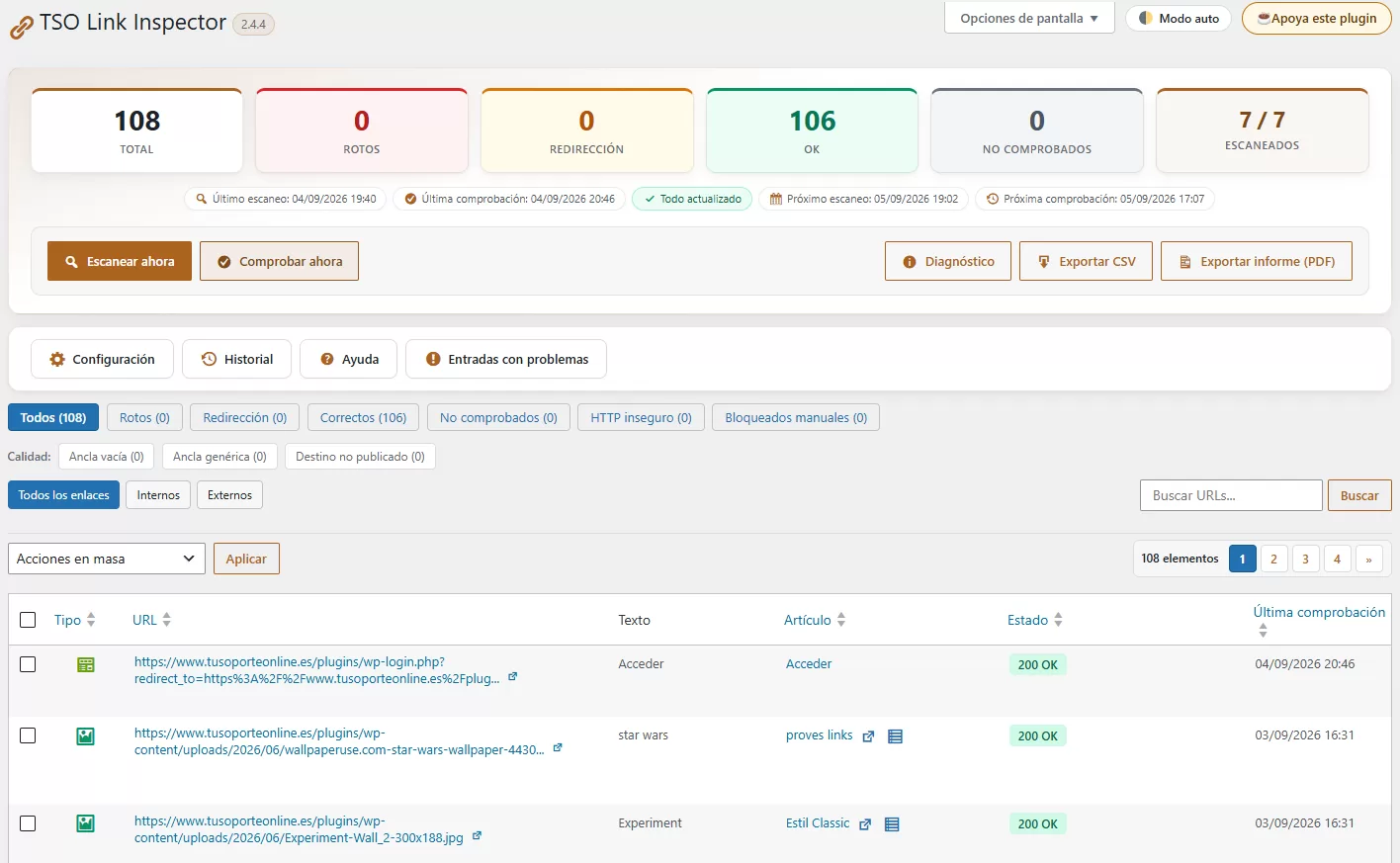Click the TSO Link Inspector chain logo
This screenshot has width=1400, height=863.
(x=21, y=29)
